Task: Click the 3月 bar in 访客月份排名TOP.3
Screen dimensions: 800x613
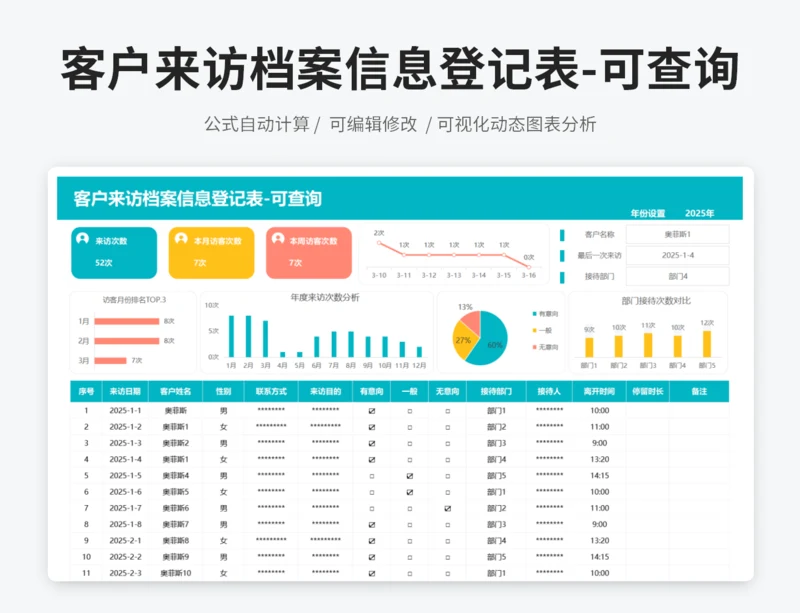Action: [110, 360]
